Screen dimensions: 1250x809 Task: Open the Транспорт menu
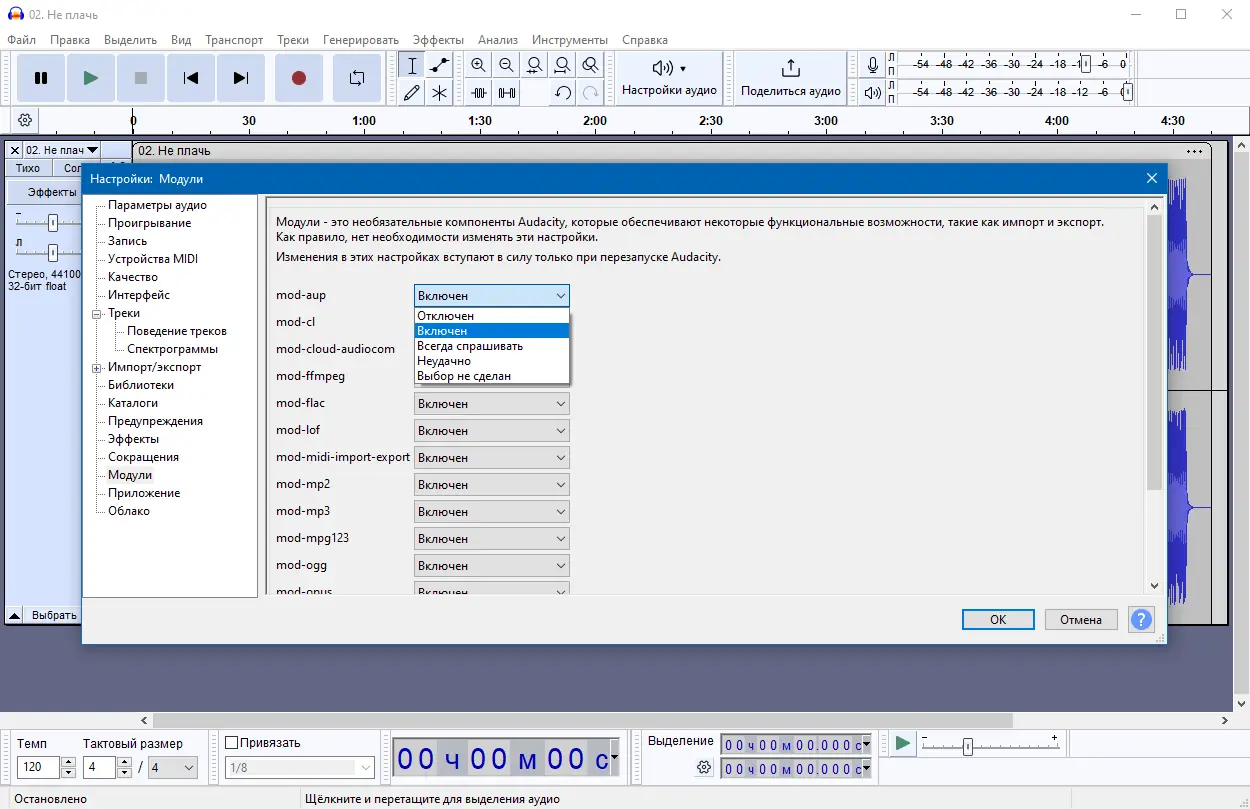[x=234, y=40]
